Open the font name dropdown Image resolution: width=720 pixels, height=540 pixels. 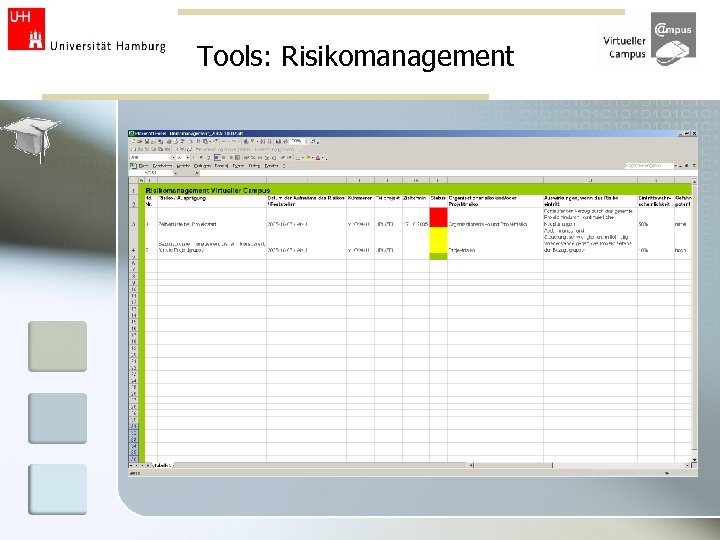coord(173,158)
